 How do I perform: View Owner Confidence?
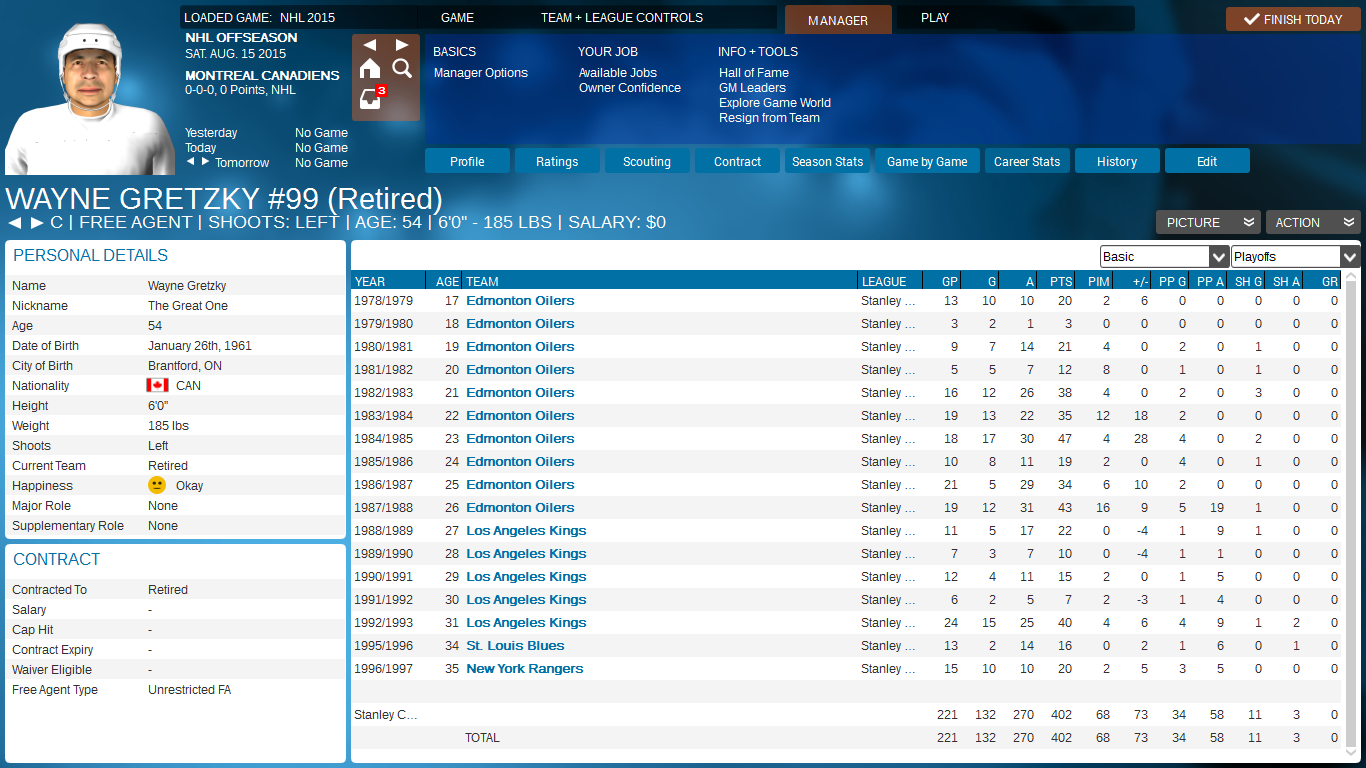[630, 88]
